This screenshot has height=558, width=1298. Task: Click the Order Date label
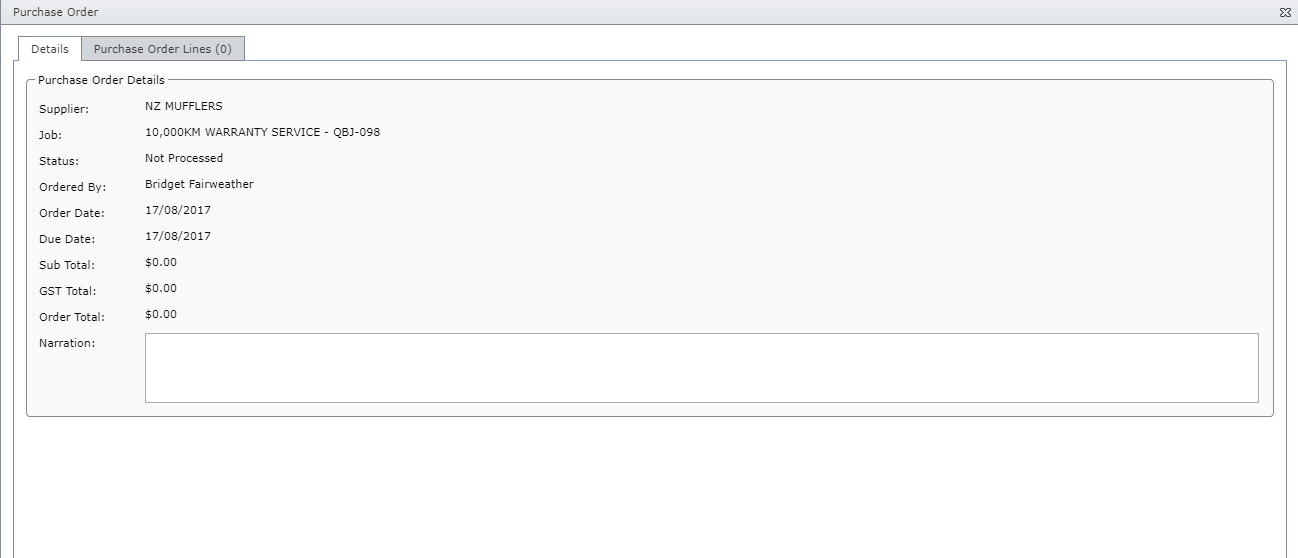pos(71,213)
